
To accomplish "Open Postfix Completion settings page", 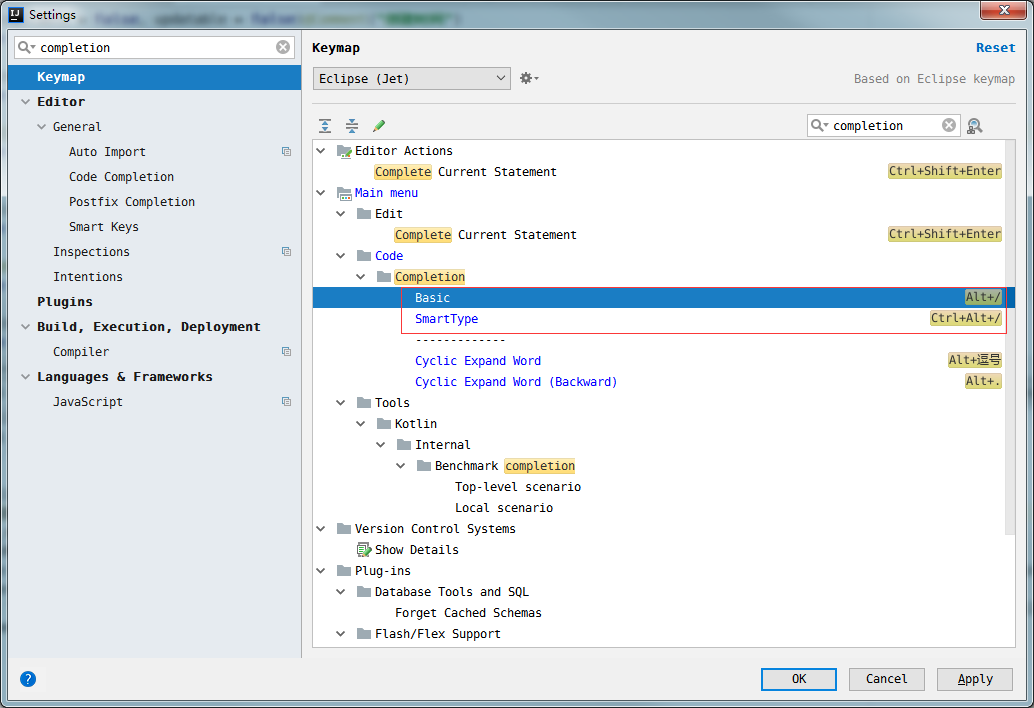I will point(132,202).
